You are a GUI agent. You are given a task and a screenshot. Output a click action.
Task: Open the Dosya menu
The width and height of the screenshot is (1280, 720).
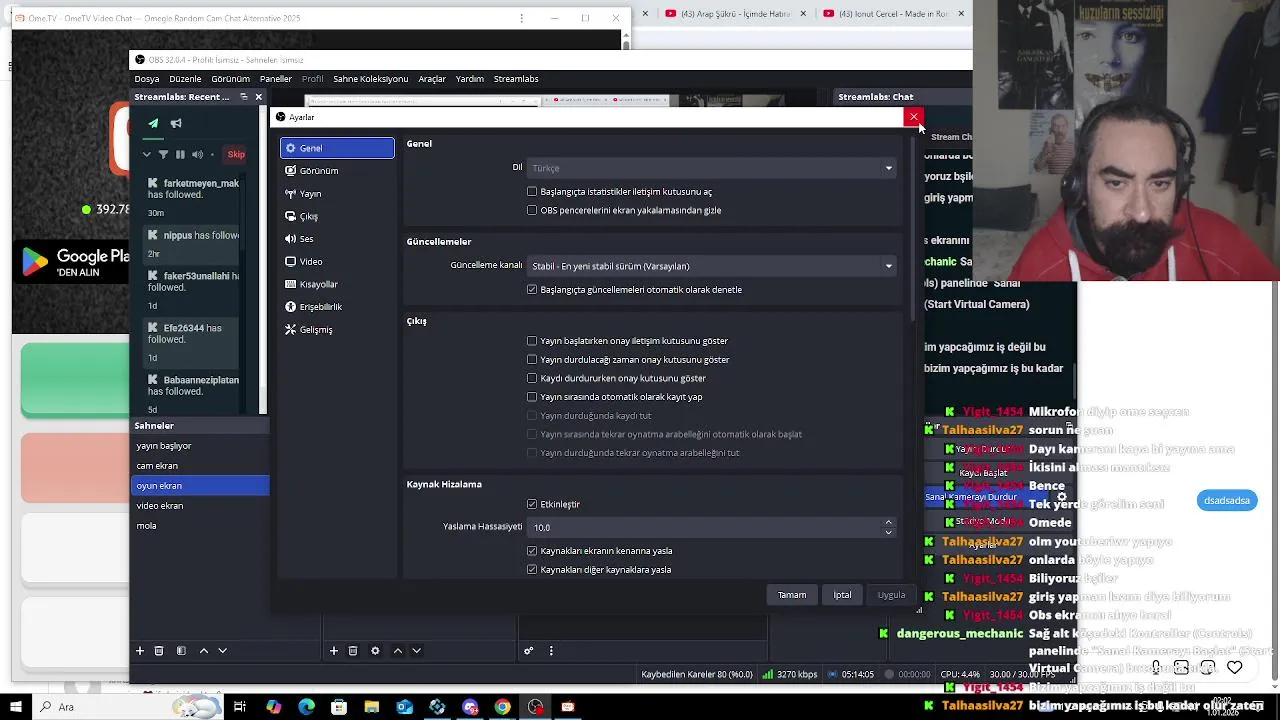point(147,79)
